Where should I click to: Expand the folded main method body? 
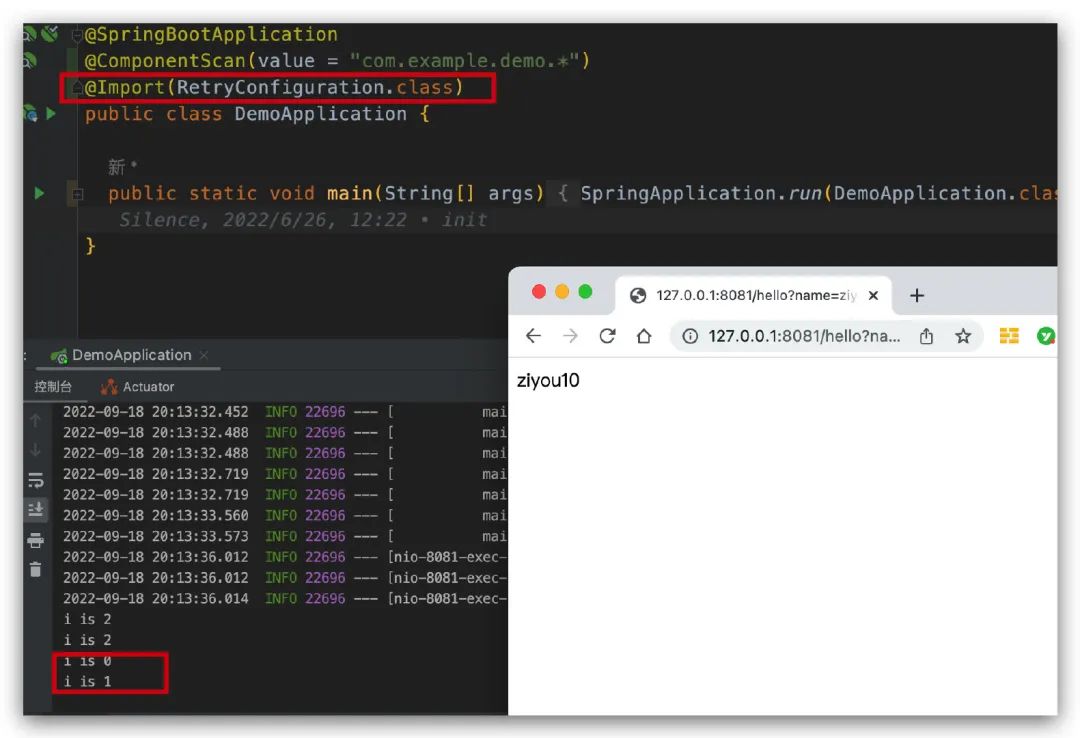(77, 194)
